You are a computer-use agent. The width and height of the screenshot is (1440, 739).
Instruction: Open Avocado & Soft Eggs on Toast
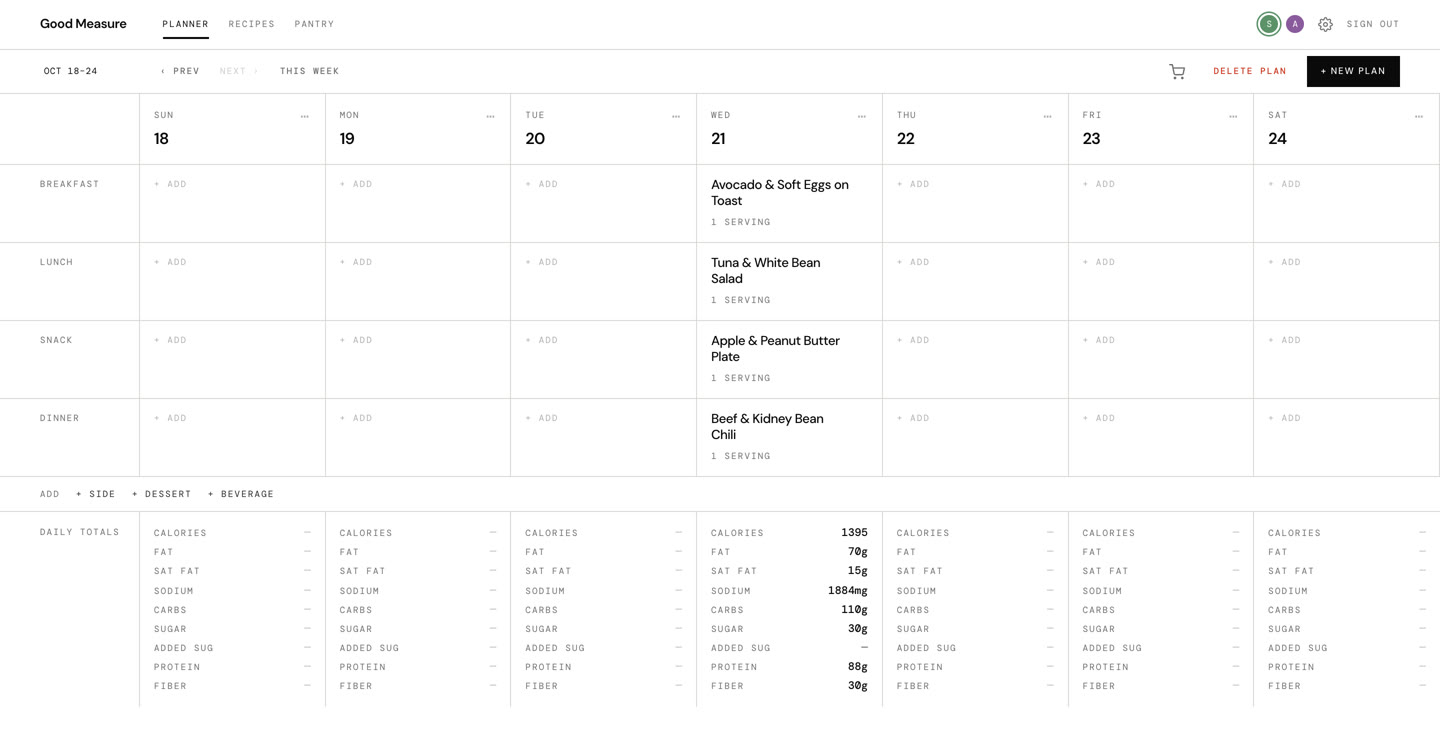pos(780,193)
